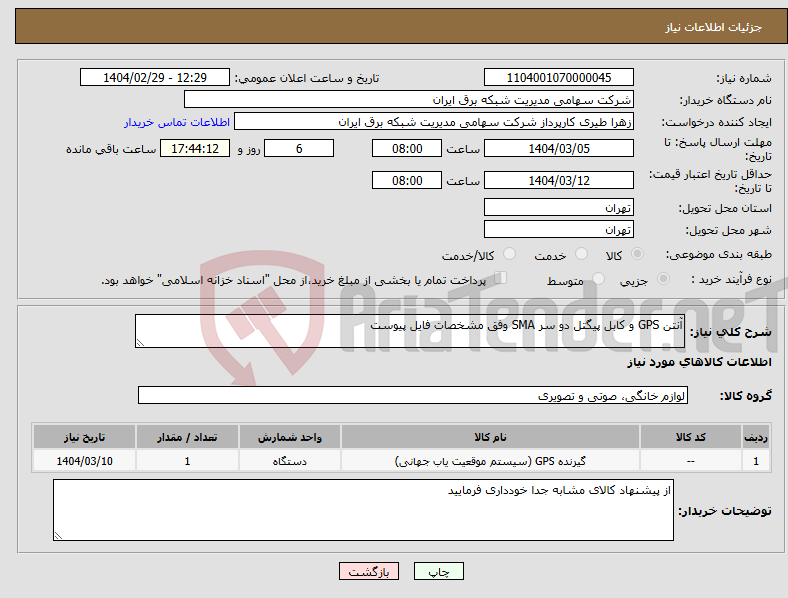The width and height of the screenshot is (788, 598).
Task: Click the need date cell 1404/03/10
Action: click(x=84, y=461)
